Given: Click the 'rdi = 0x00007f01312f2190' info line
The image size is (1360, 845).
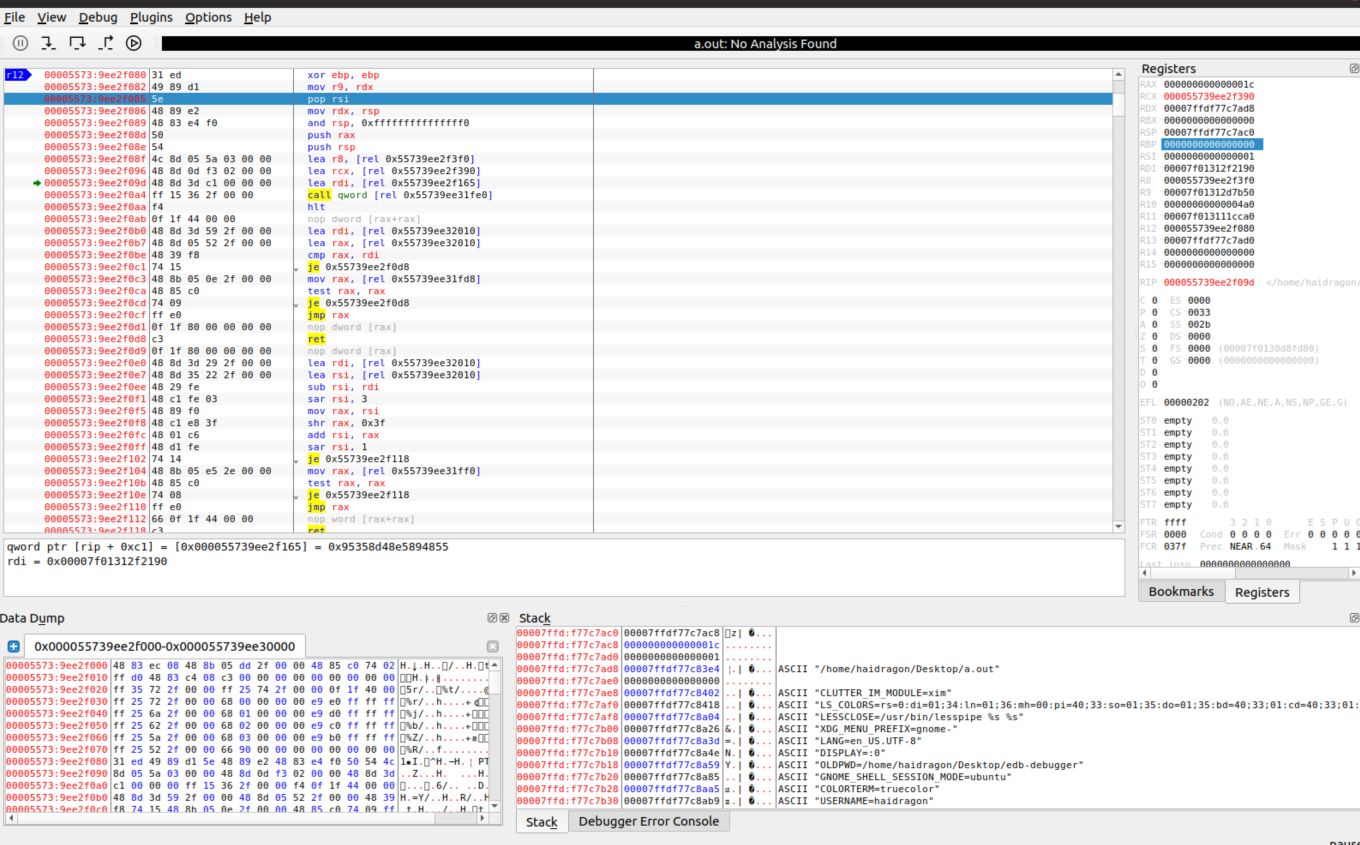Looking at the screenshot, I should click(x=87, y=561).
